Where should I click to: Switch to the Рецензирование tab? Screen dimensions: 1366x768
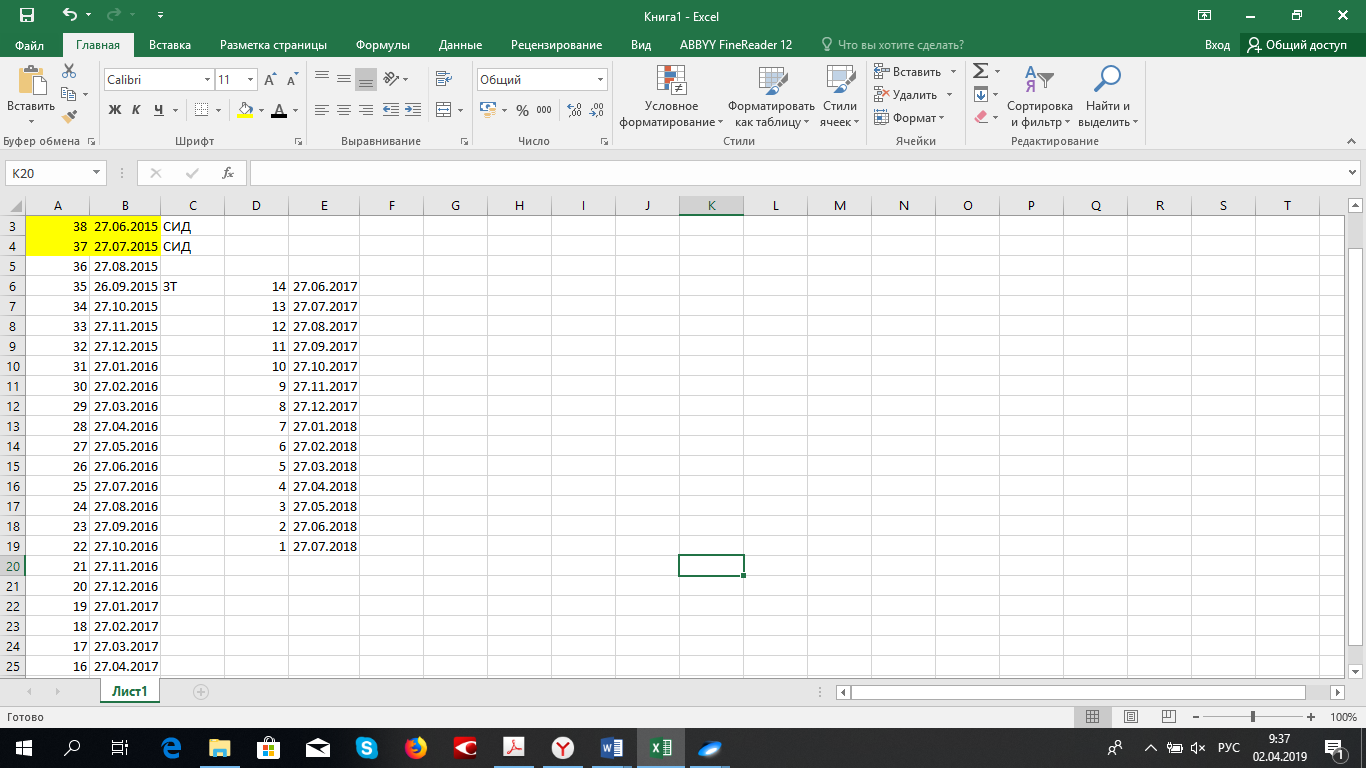pos(556,45)
